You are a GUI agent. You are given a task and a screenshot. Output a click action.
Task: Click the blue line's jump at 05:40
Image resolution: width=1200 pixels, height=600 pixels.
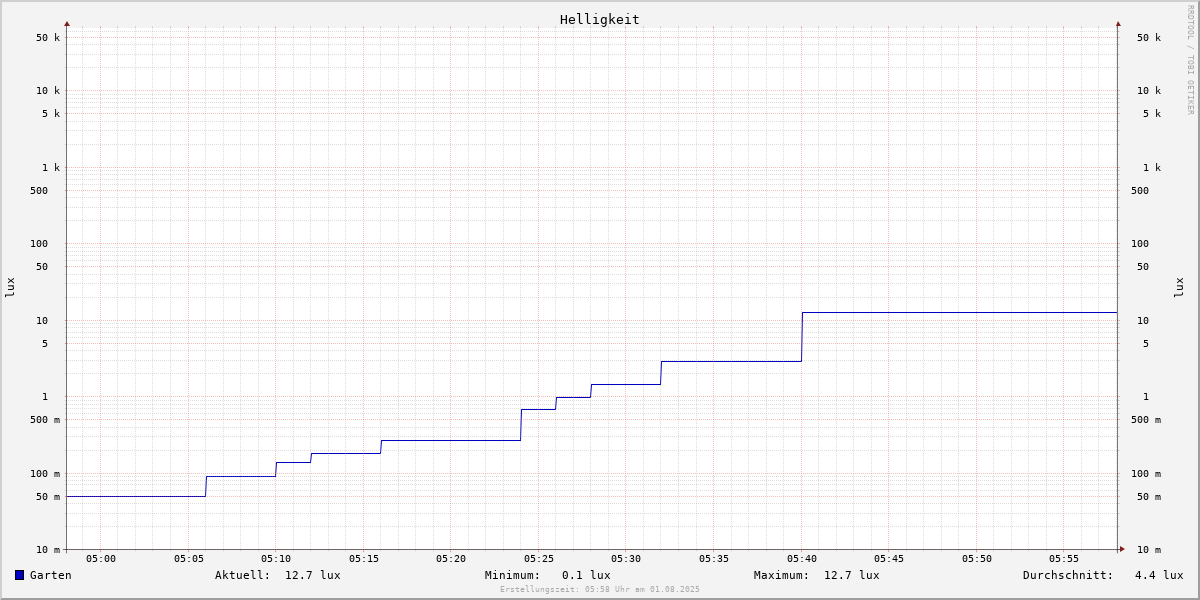(802, 337)
